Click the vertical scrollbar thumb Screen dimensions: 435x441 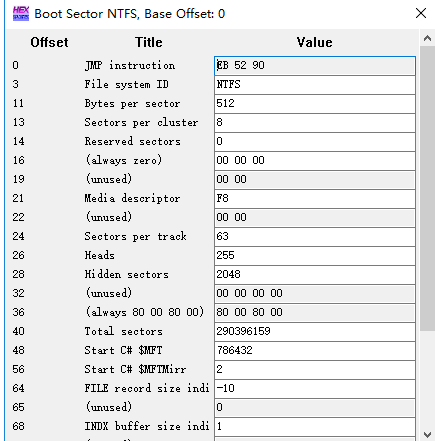[x=427, y=189]
